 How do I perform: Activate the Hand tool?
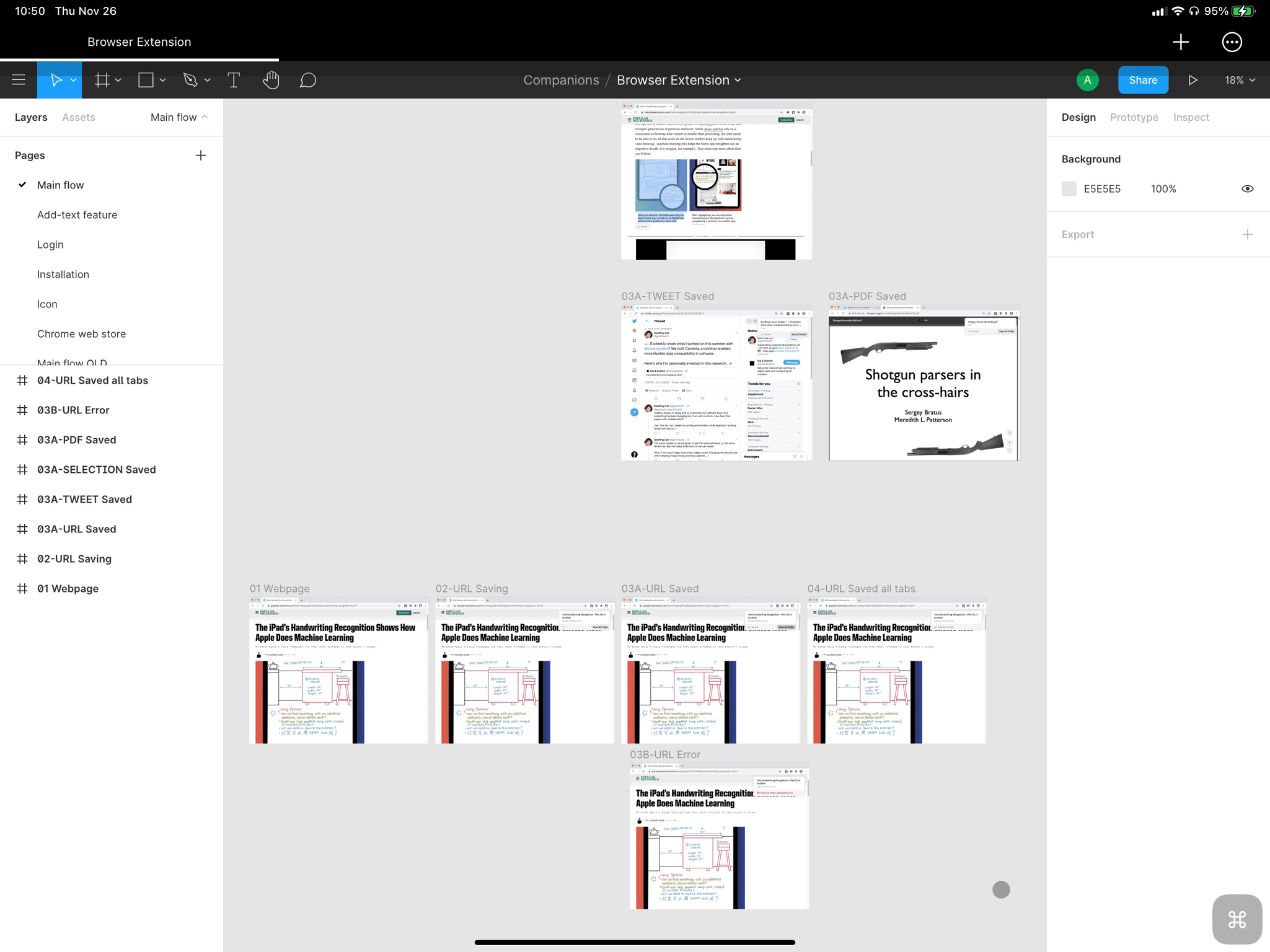[271, 79]
